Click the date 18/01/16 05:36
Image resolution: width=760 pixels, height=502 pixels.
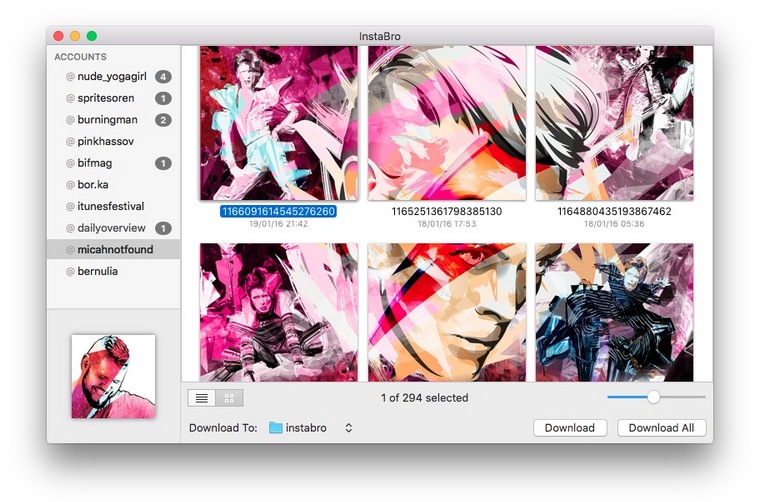pos(615,224)
